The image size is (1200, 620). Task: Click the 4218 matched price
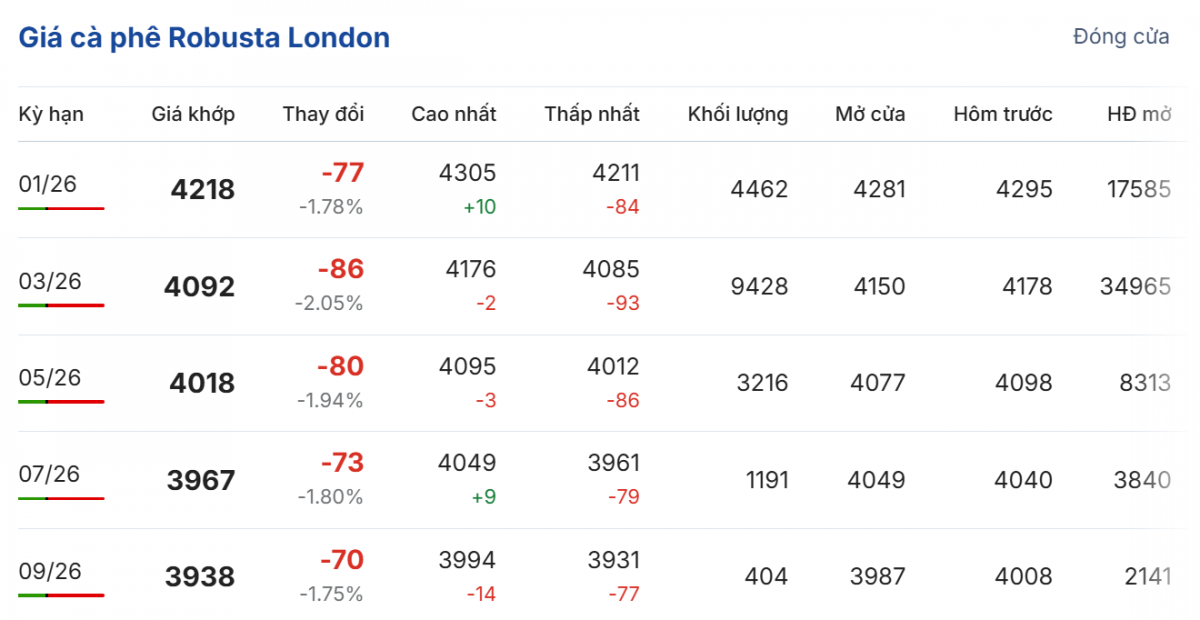[x=202, y=190]
